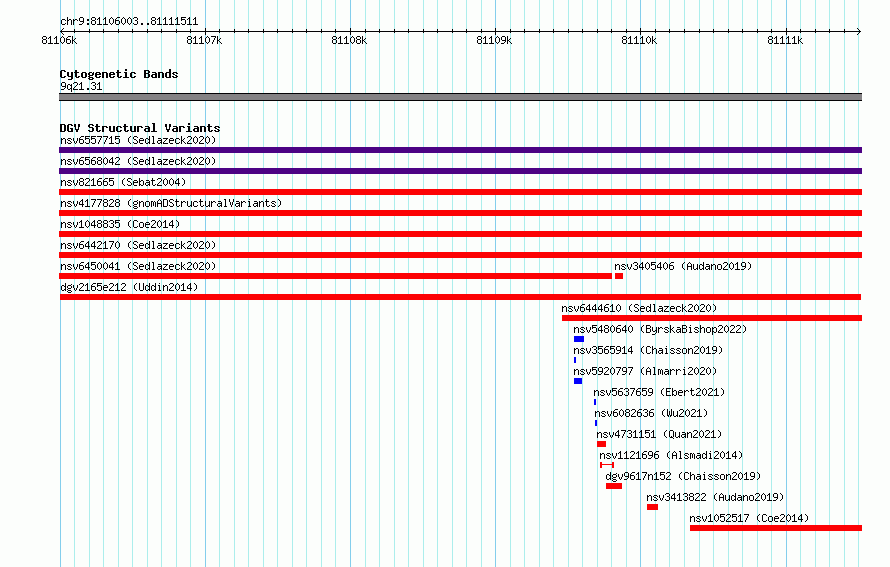Select the red bar under nsv821665
The image size is (890, 567).
460,192
